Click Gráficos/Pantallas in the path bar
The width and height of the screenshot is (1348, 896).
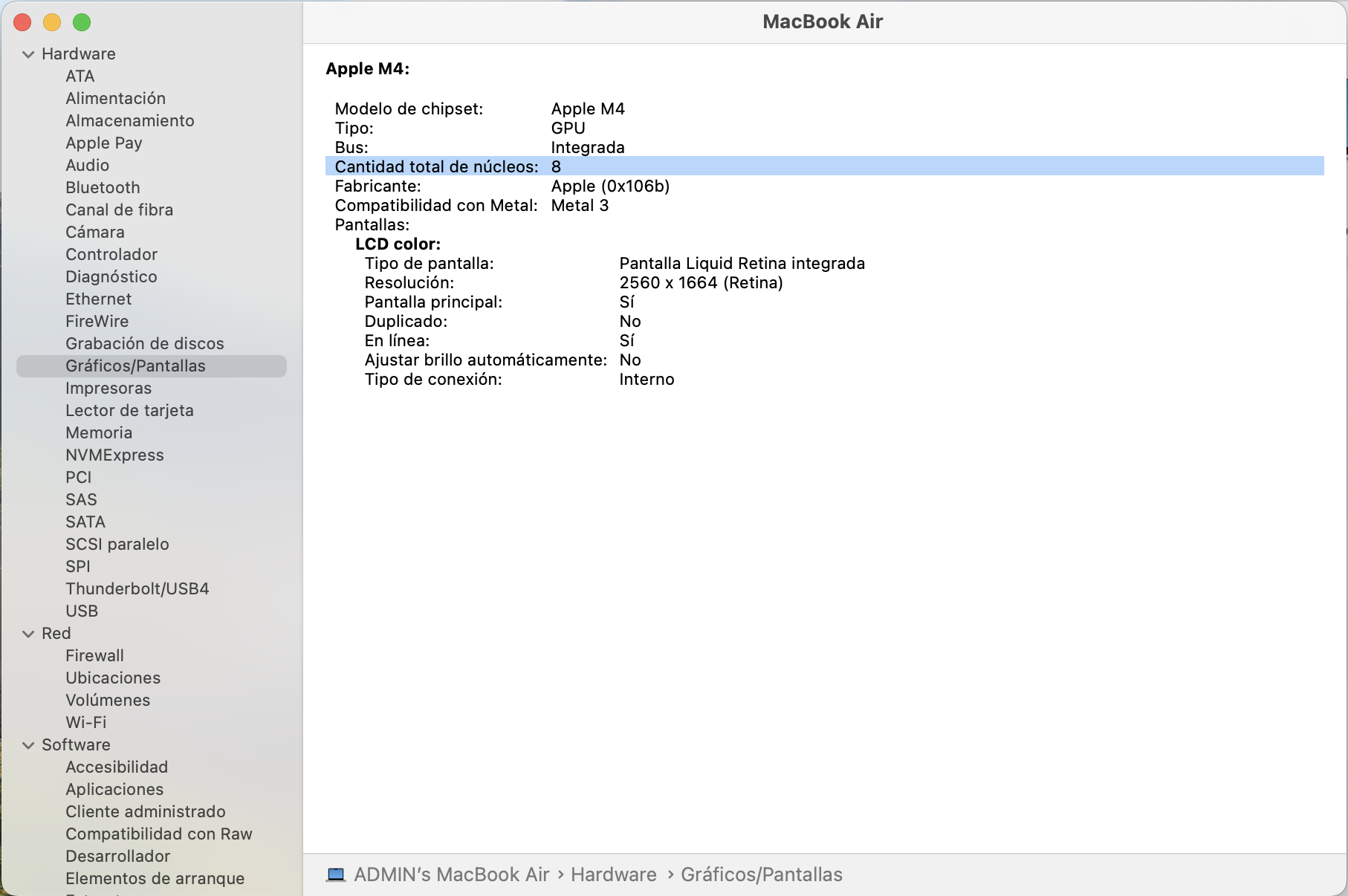[762, 874]
